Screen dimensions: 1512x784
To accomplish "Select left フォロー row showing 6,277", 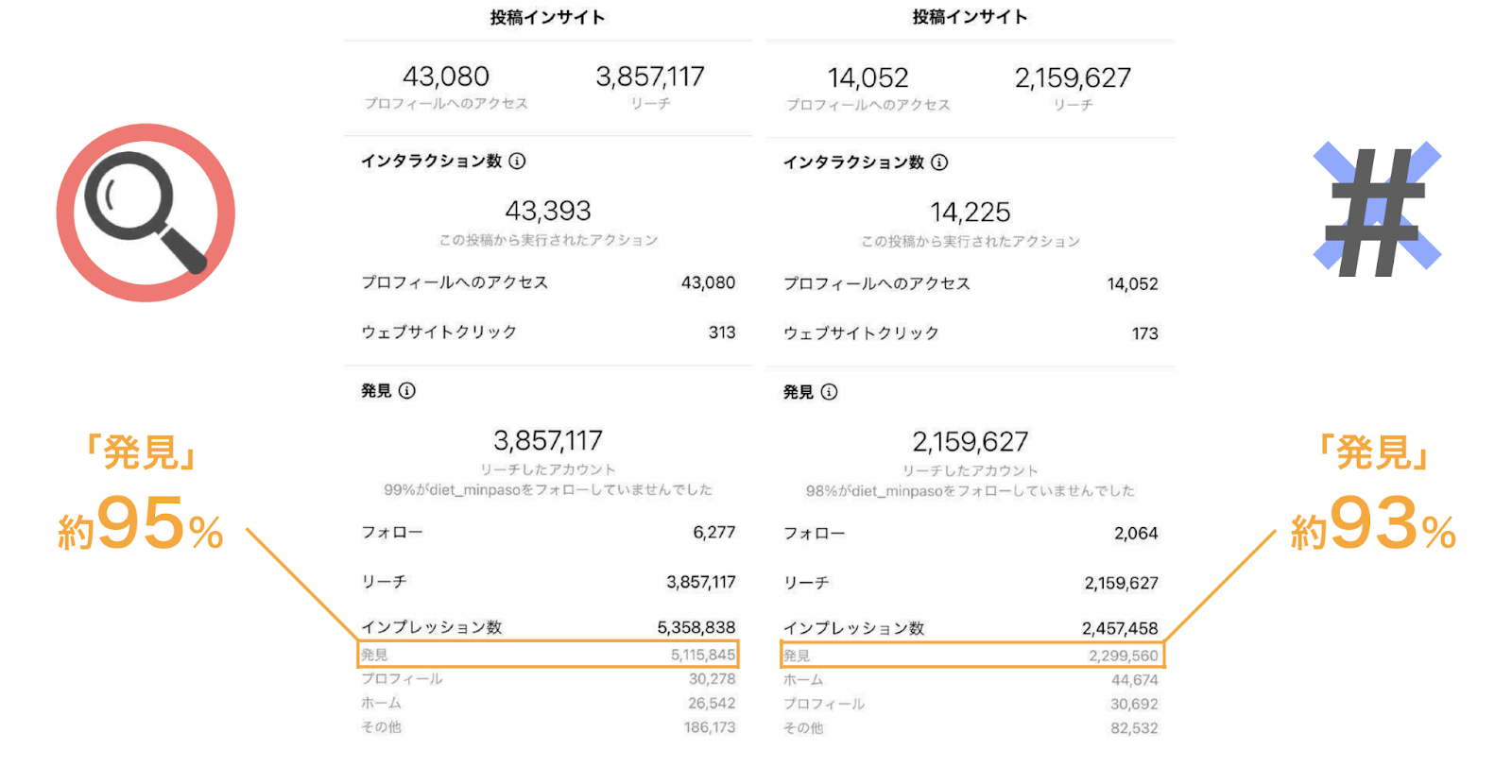I will point(548,533).
